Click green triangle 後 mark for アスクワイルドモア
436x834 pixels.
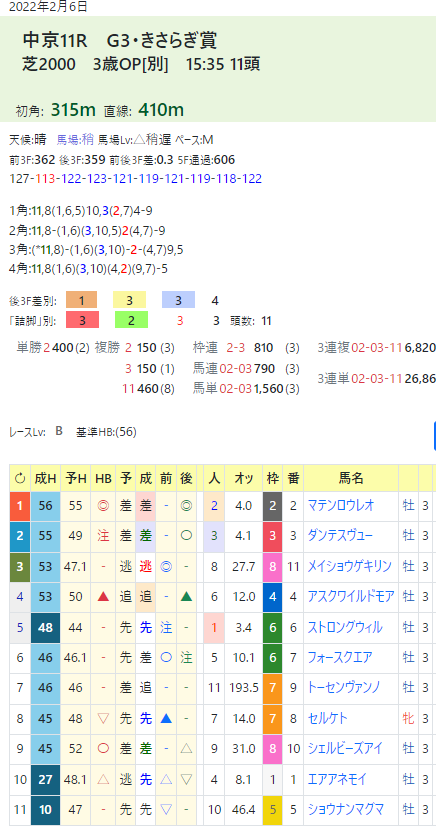pos(186,597)
